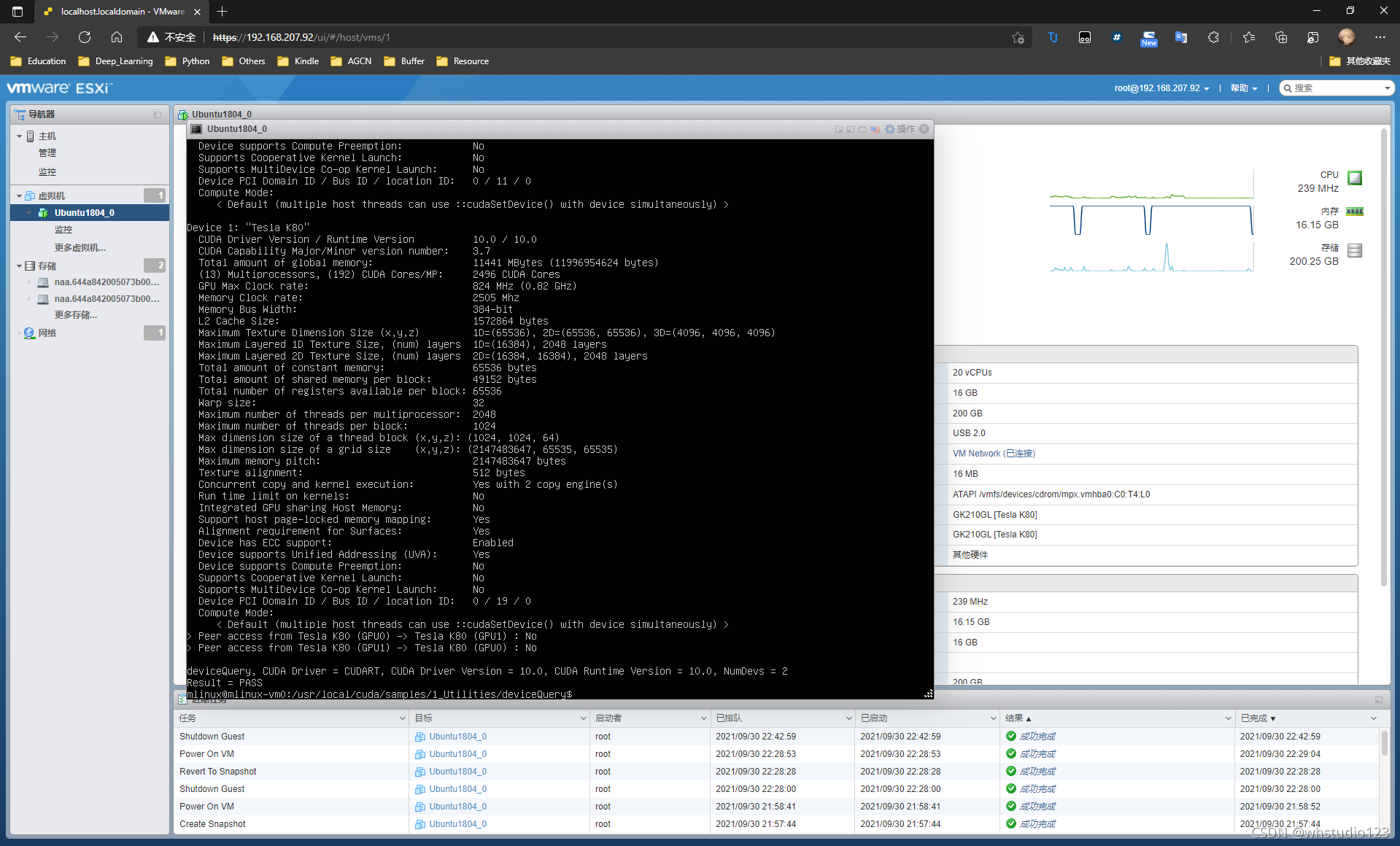The height and width of the screenshot is (846, 1400).
Task: Click the Network globe icon in the navigator
Action: tap(29, 333)
